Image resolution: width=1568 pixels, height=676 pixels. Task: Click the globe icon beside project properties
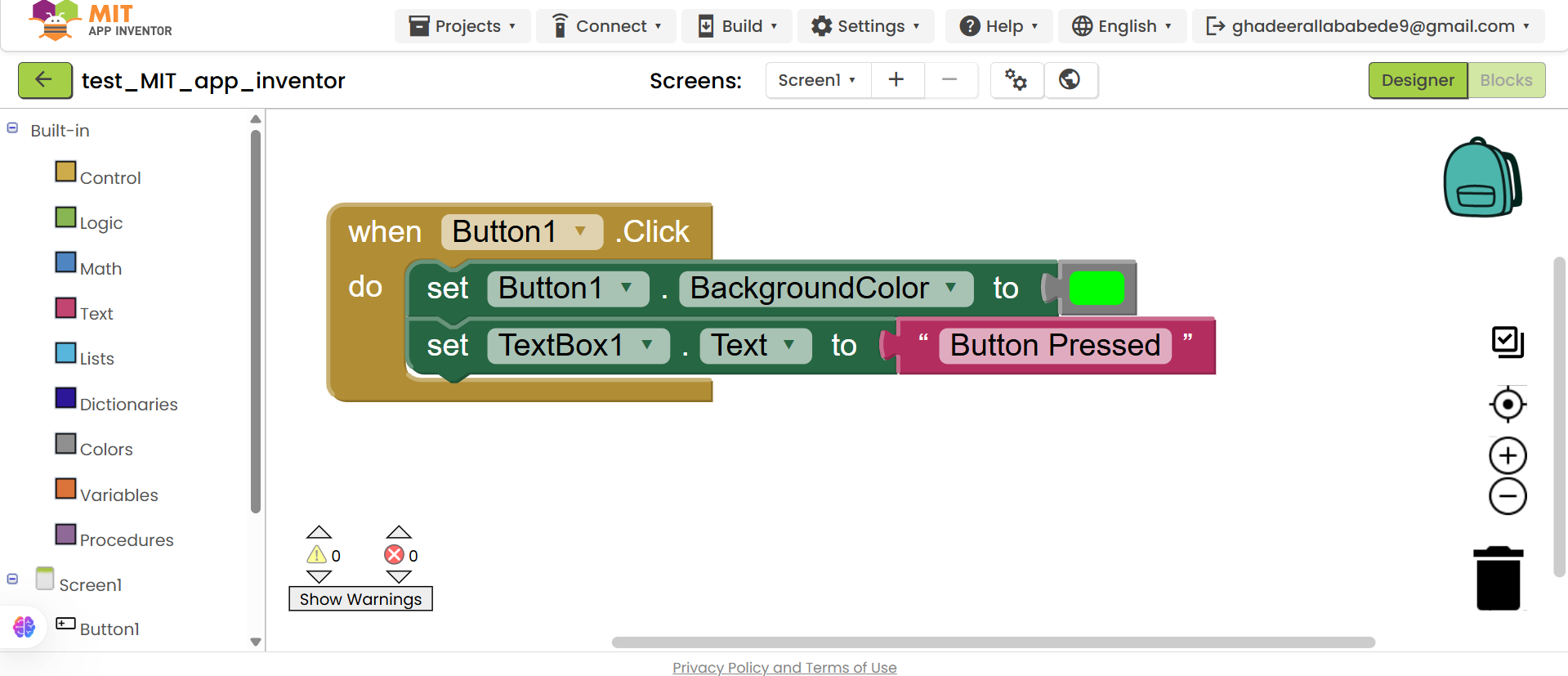[x=1070, y=79]
